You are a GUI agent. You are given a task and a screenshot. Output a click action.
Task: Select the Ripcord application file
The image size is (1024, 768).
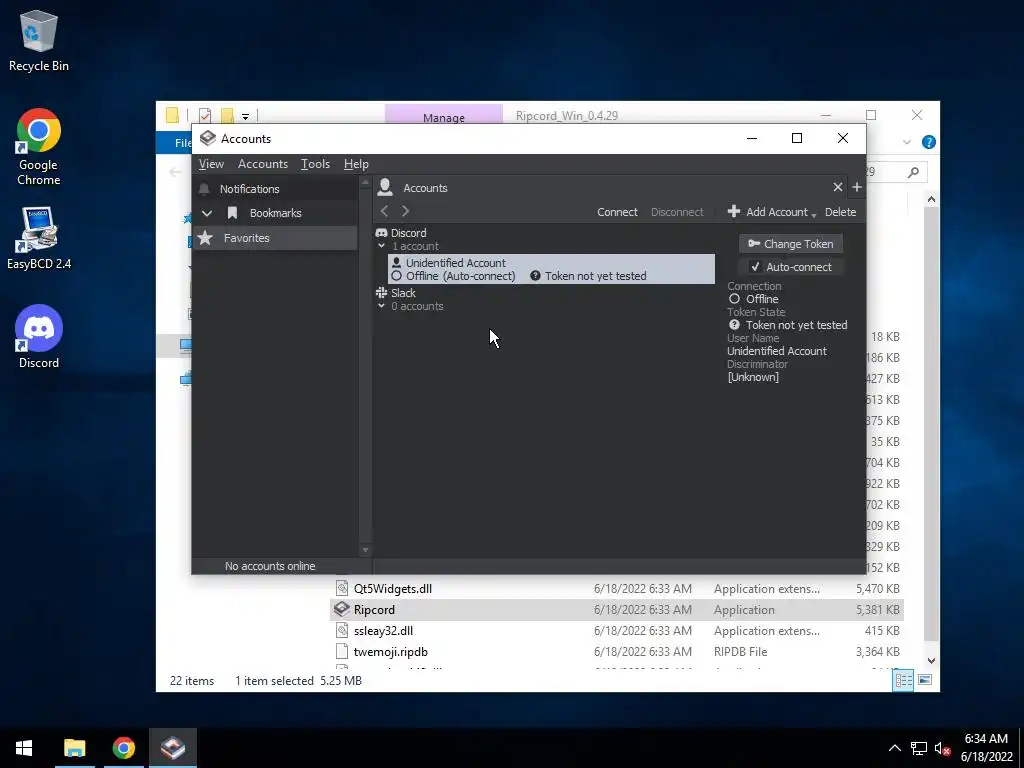(x=617, y=609)
